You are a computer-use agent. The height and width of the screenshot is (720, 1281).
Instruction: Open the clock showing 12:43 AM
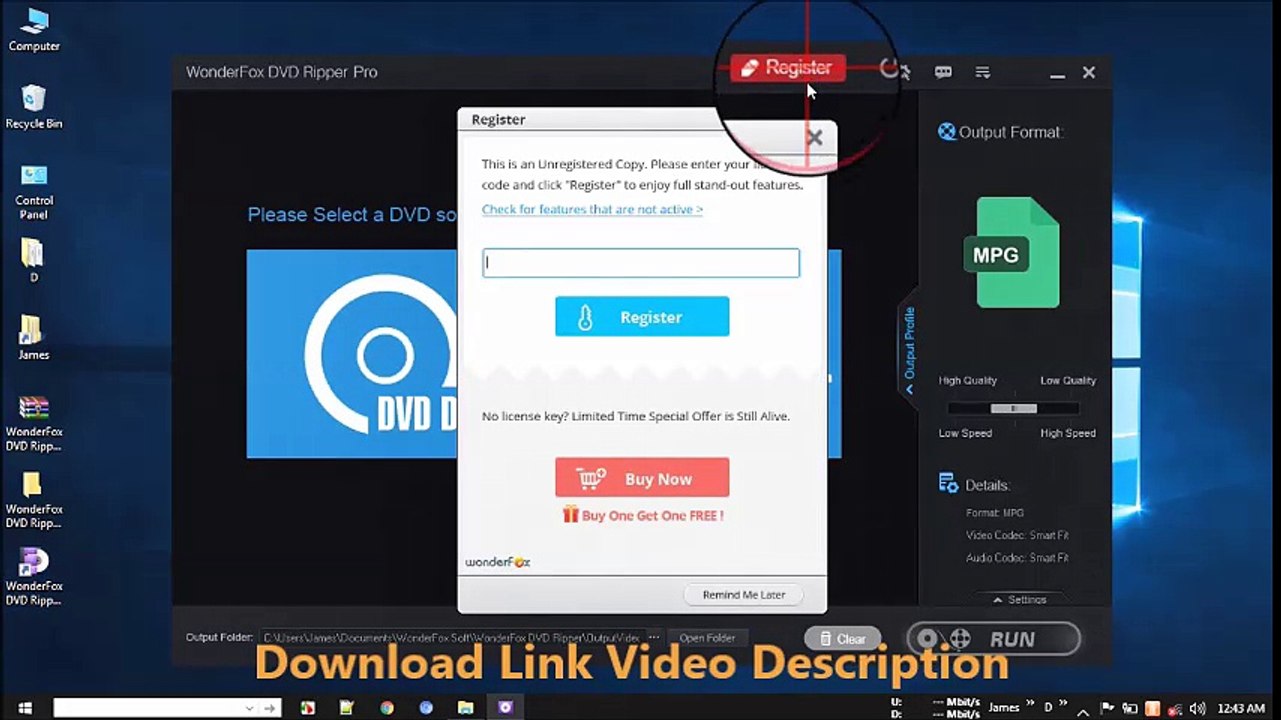[1241, 708]
